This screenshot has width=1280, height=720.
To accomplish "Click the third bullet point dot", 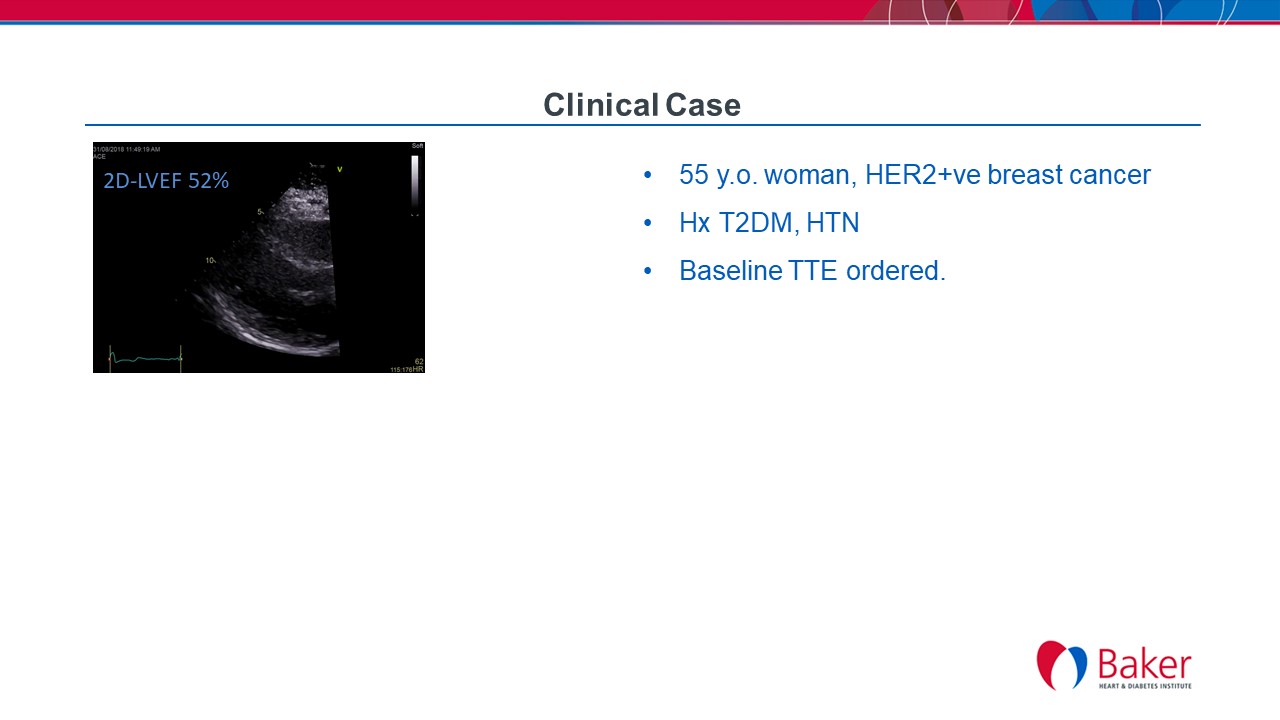I will coord(648,272).
